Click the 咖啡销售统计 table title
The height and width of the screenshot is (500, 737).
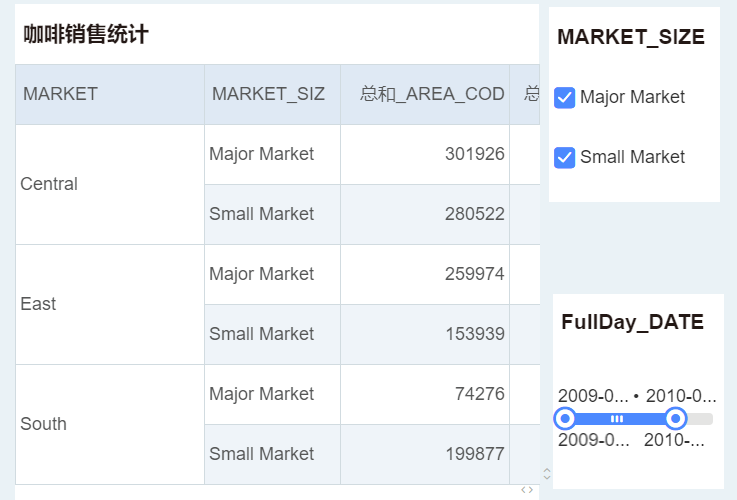tap(86, 35)
